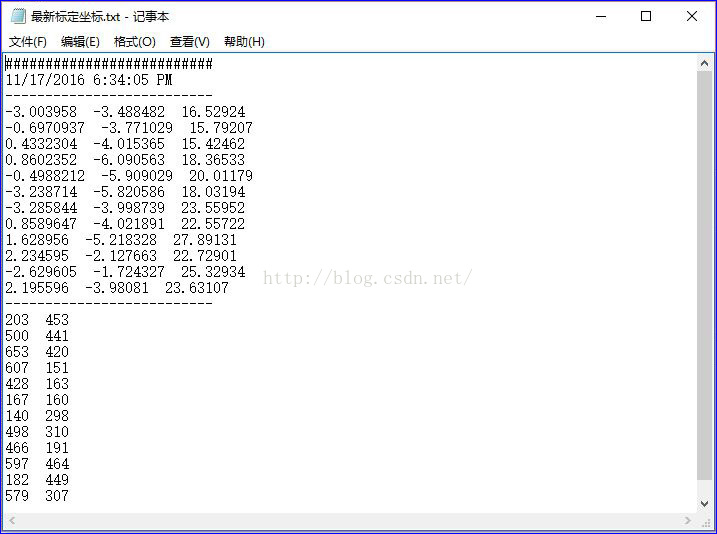Click the window resize grip corner
Image resolution: width=717 pixels, height=534 pixels.
(705, 521)
